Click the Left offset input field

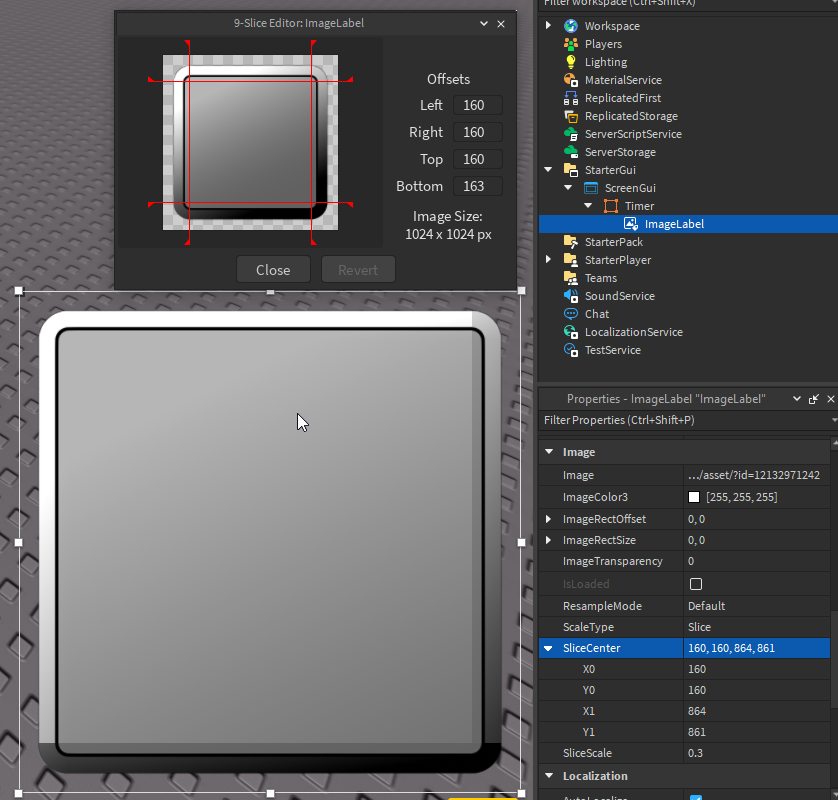478,105
